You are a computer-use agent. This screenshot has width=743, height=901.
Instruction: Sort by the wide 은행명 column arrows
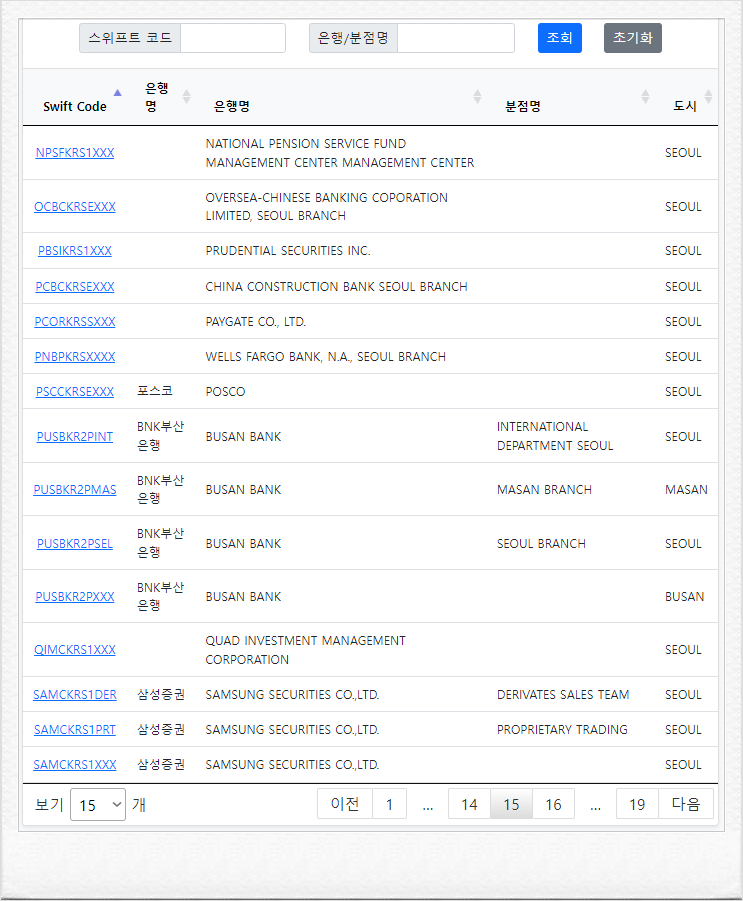click(478, 97)
